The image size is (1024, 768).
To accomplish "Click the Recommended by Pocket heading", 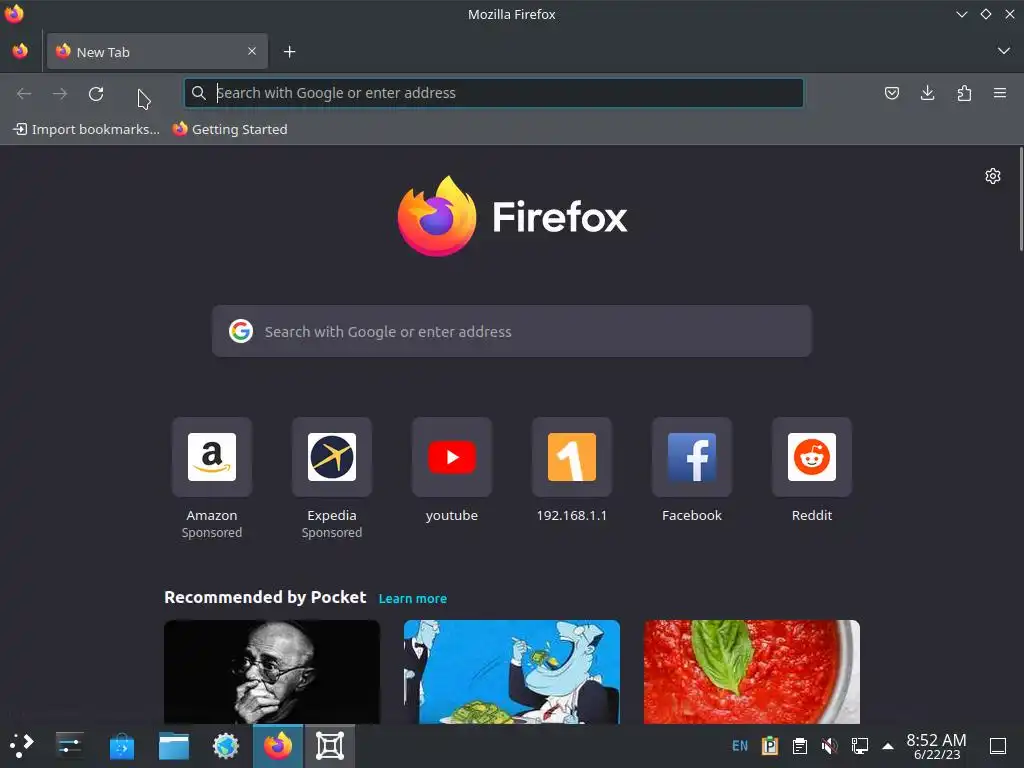I will click(265, 598).
